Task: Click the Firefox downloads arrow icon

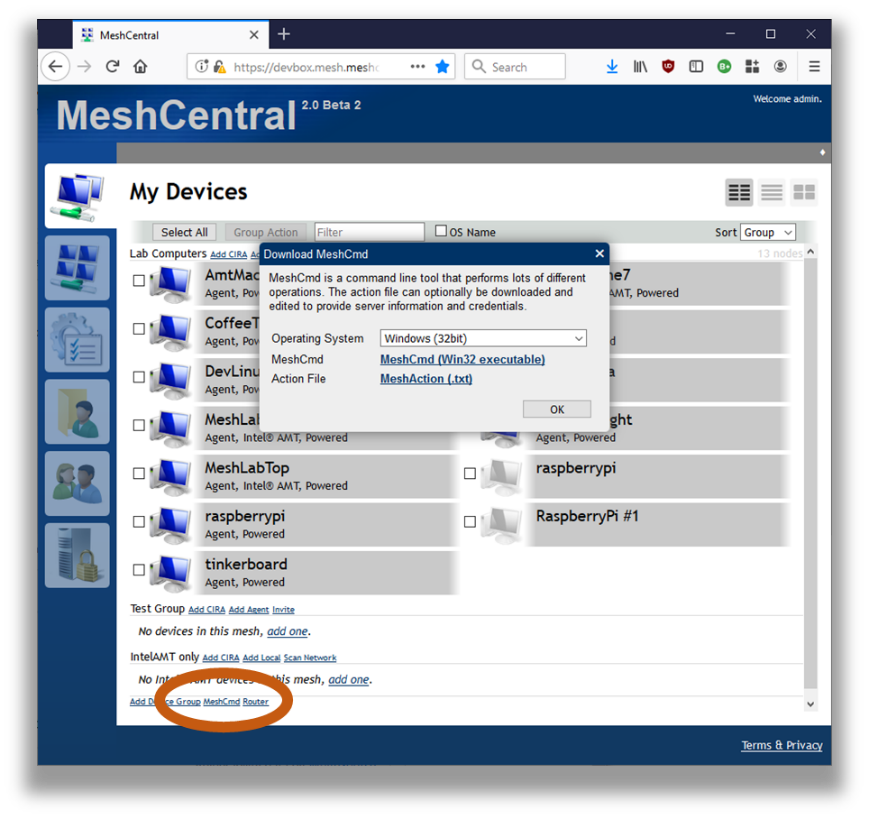Action: point(612,67)
